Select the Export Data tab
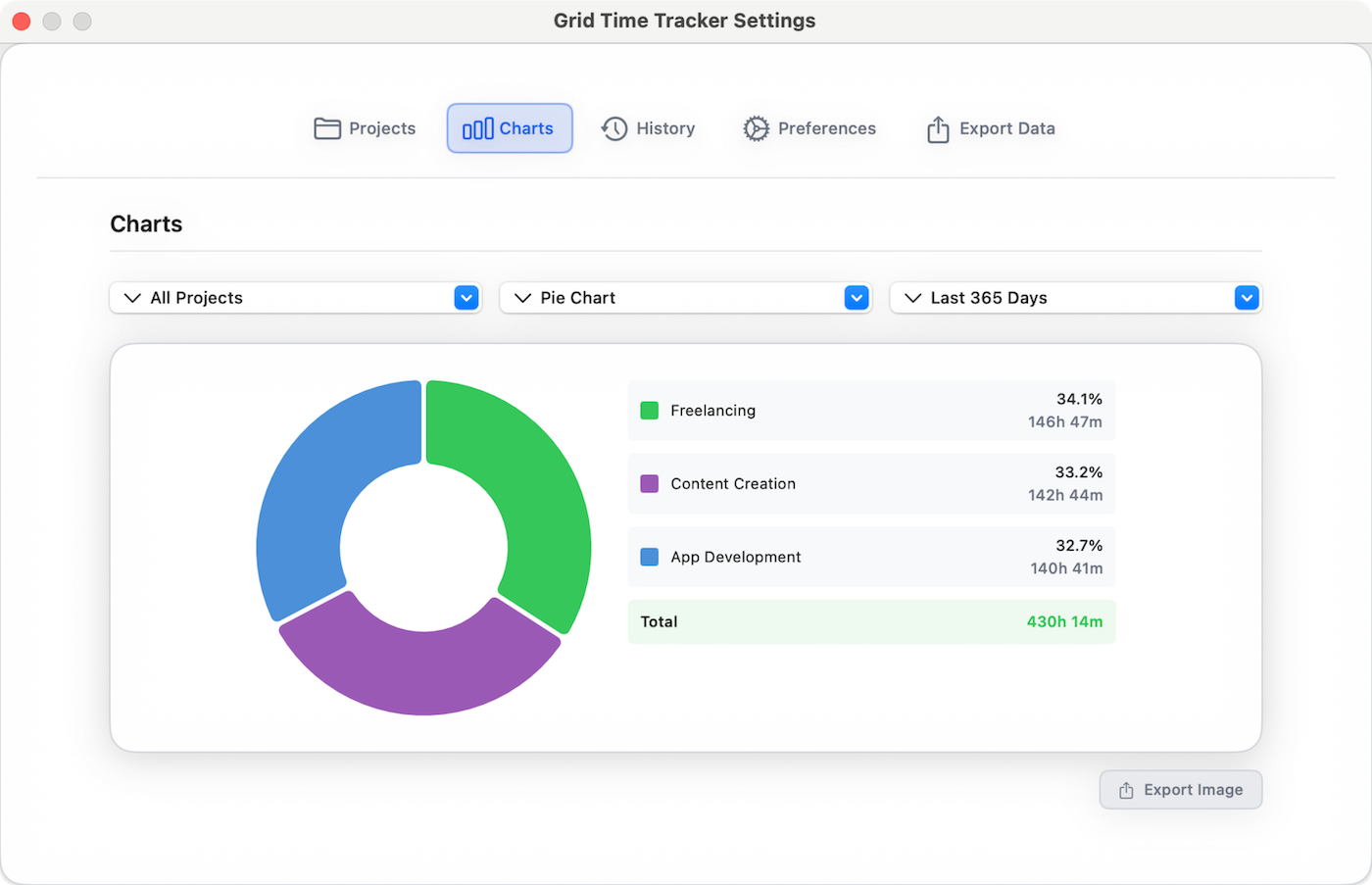Image resolution: width=1372 pixels, height=885 pixels. coord(991,128)
